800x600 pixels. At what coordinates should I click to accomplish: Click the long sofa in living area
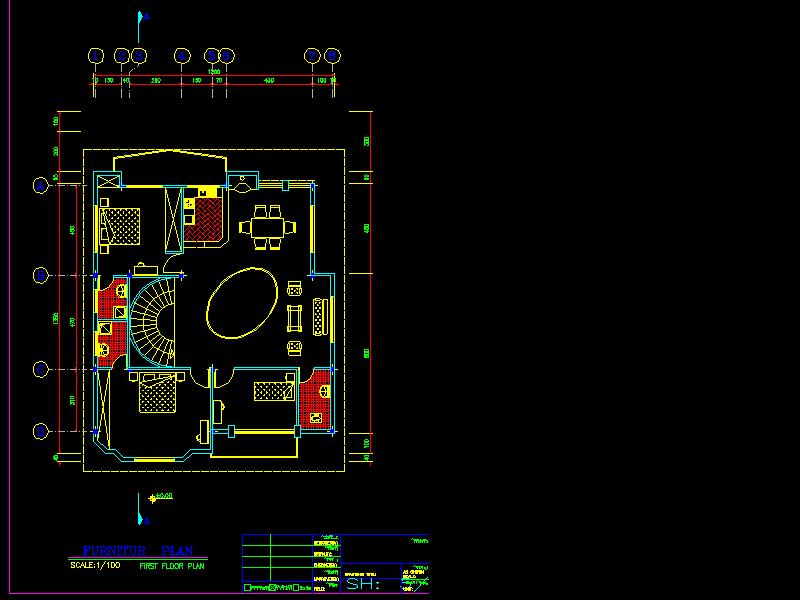pos(320,317)
